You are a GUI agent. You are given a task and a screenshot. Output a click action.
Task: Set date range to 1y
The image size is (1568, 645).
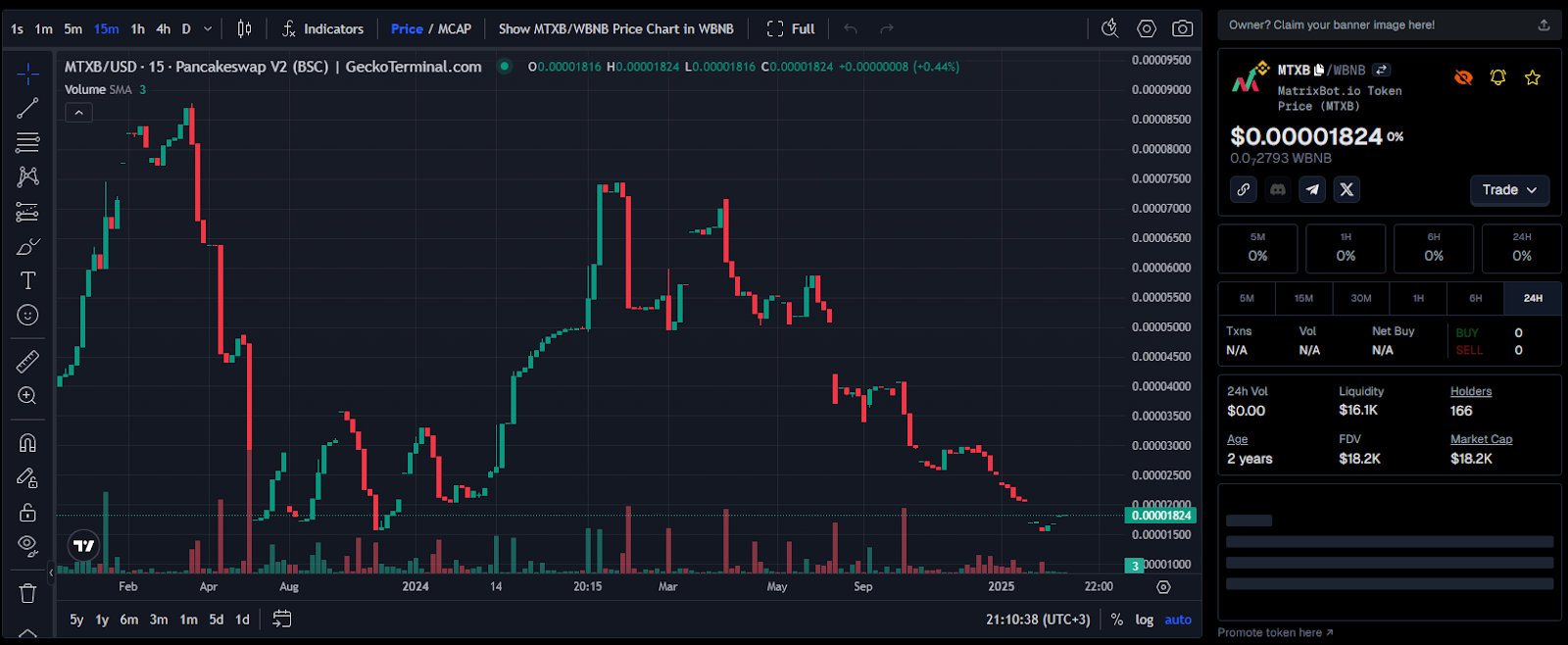click(x=102, y=620)
